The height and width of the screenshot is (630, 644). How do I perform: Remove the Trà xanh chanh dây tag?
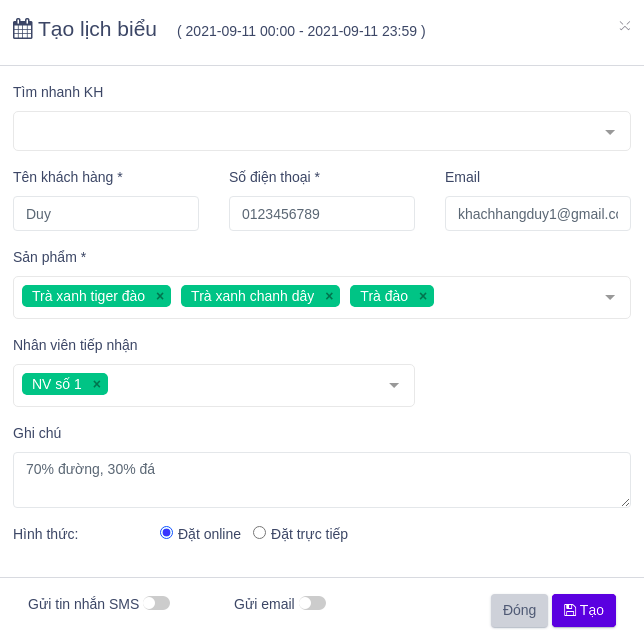pyautogui.click(x=329, y=296)
